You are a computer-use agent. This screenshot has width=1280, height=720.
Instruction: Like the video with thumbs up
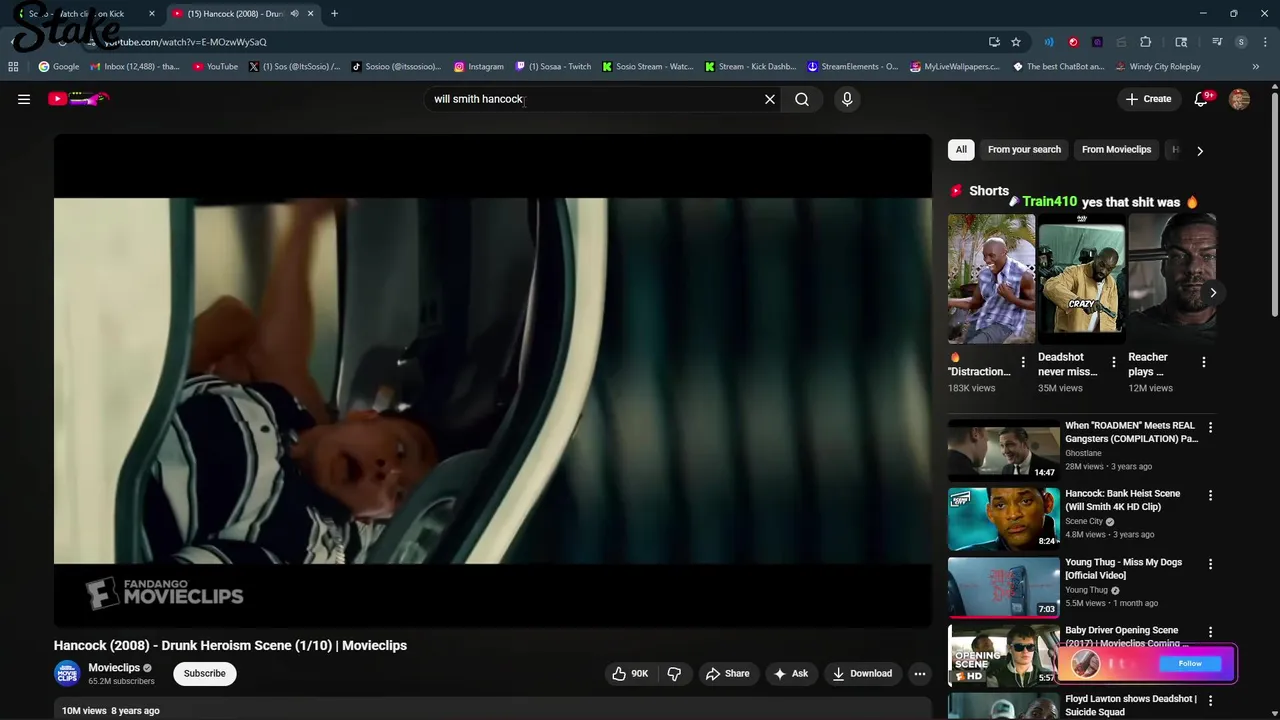pyautogui.click(x=630, y=673)
